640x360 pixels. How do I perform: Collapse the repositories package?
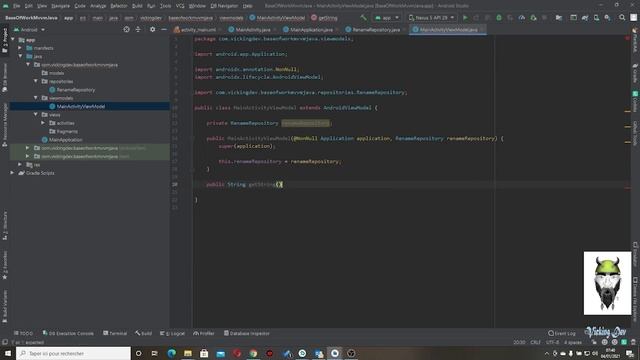click(36, 81)
